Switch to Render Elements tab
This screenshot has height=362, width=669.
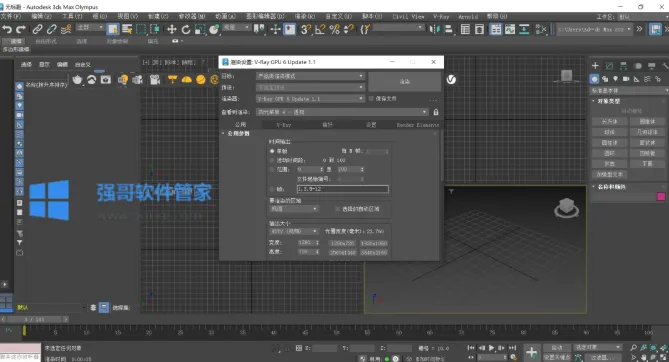pos(418,125)
